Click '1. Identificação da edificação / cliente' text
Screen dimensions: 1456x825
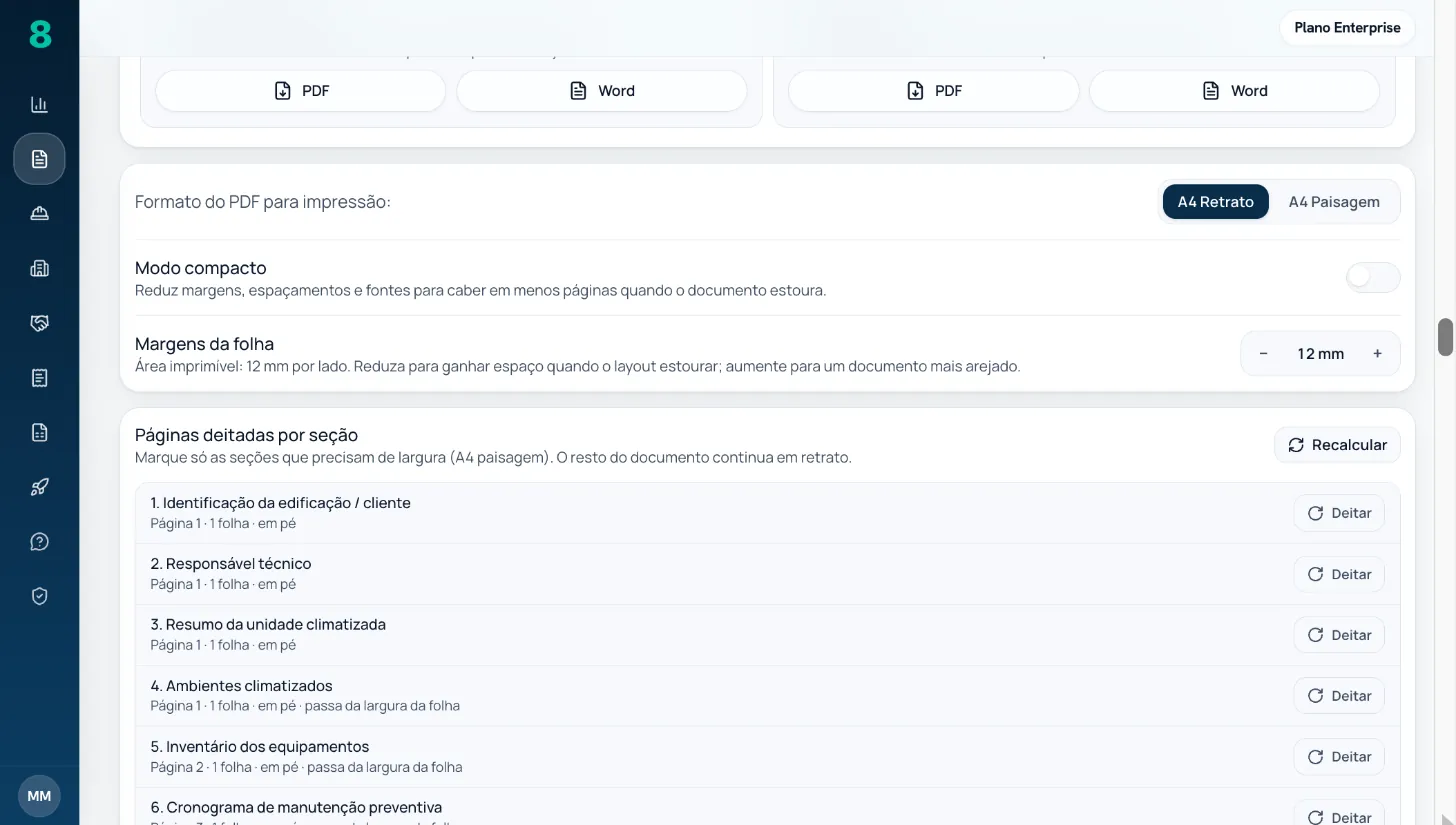point(280,503)
